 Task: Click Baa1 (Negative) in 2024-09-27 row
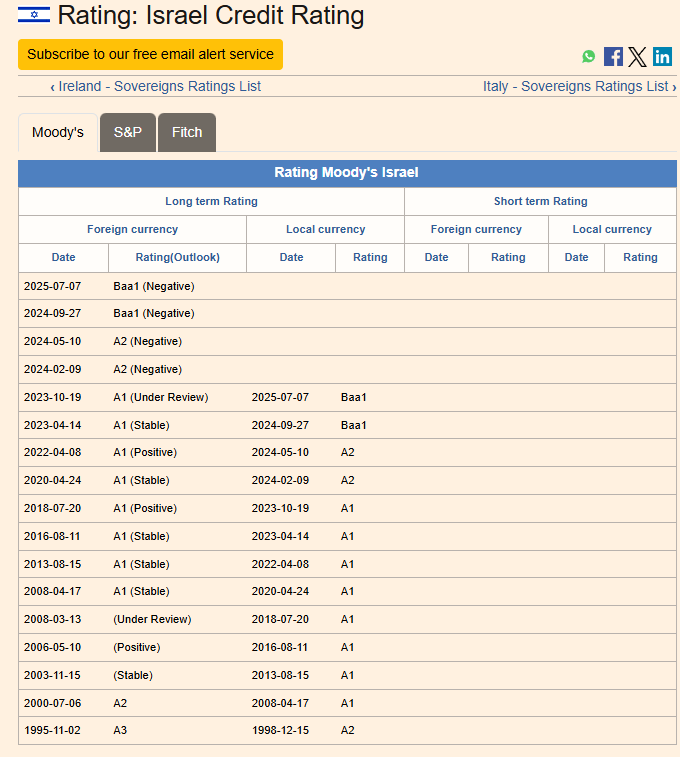(154, 313)
